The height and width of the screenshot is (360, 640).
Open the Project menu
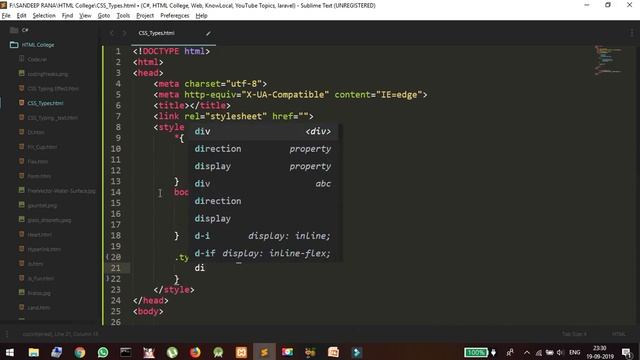(x=145, y=16)
